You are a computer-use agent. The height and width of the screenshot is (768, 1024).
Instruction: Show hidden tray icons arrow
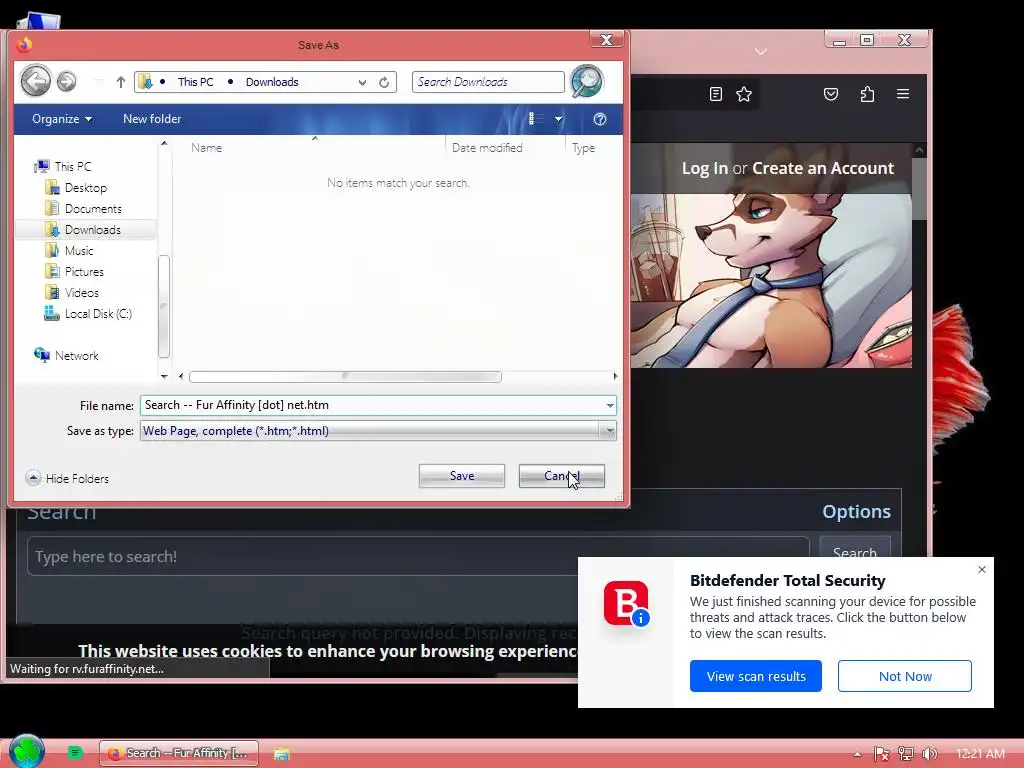[x=857, y=754]
